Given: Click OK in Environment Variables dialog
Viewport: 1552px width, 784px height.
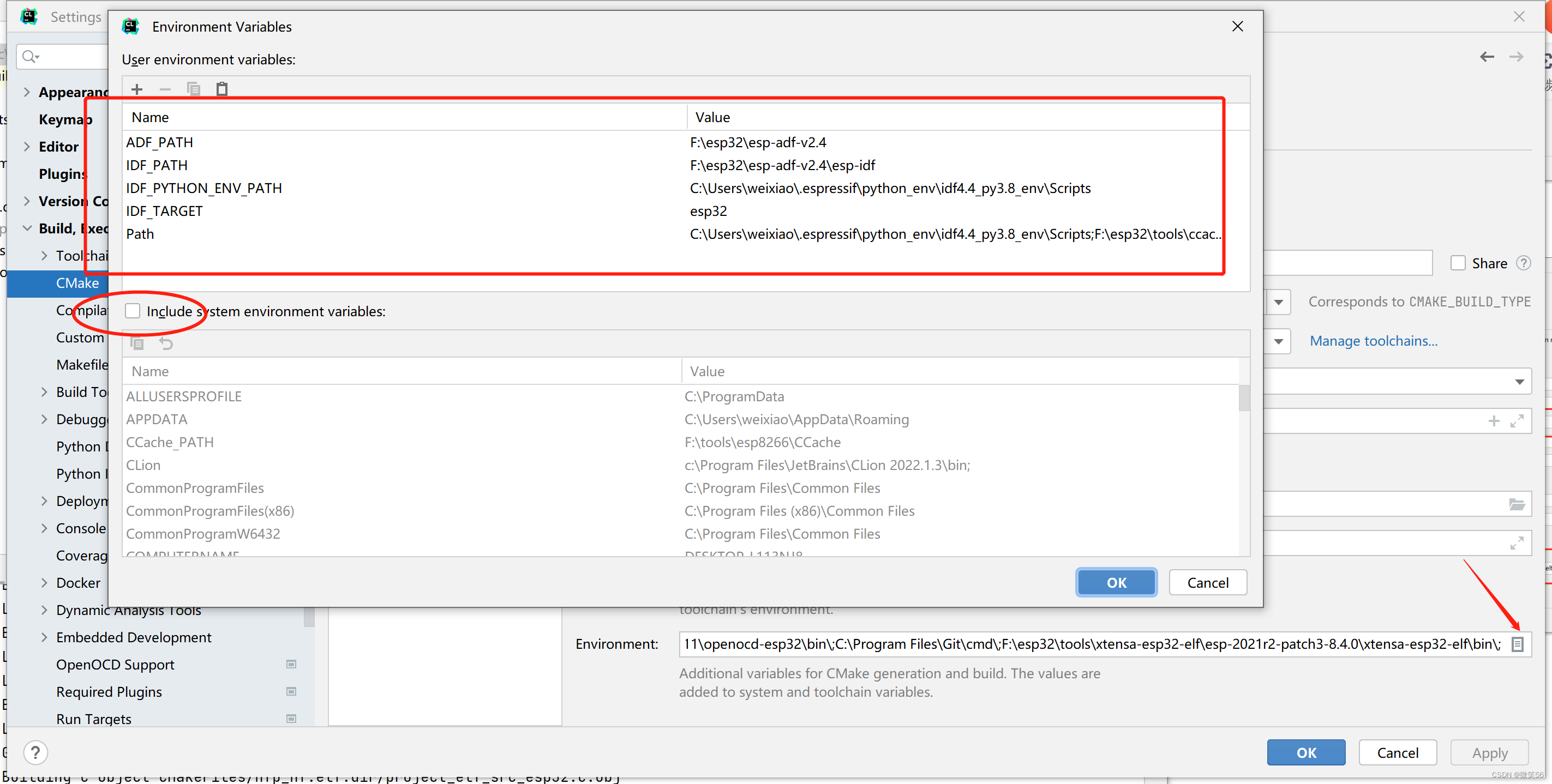Looking at the screenshot, I should click(1116, 582).
